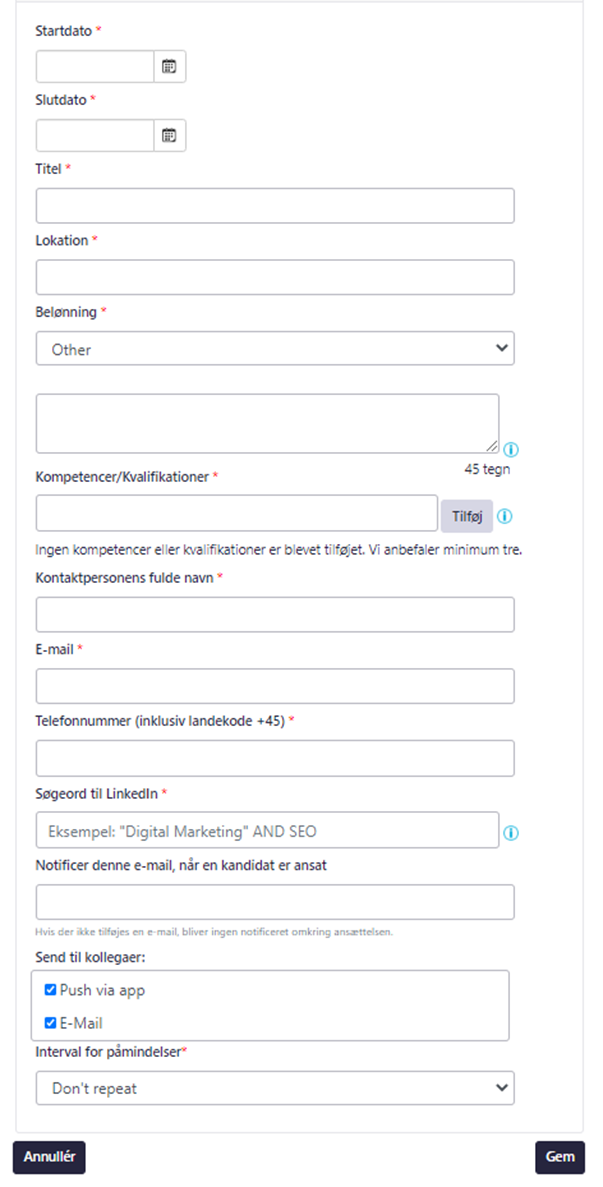Uncheck the Push via app checkbox
This screenshot has width=603, height=1187.
click(x=51, y=990)
